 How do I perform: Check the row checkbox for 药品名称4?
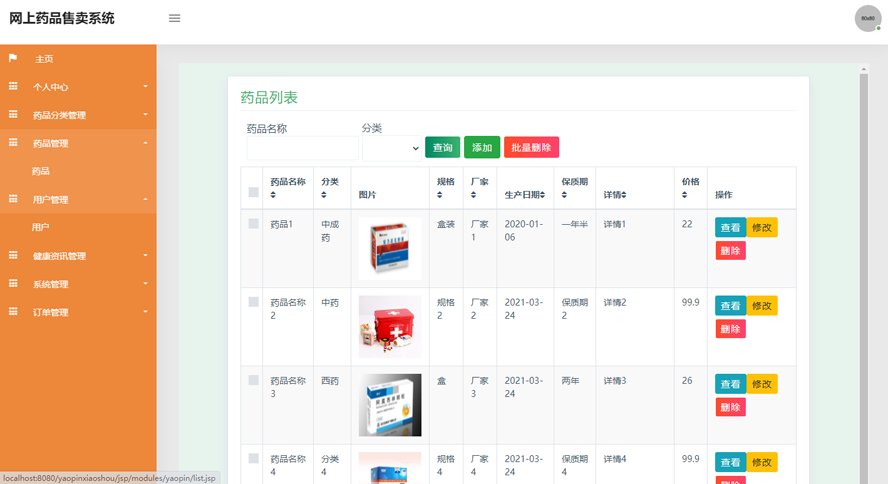pyautogui.click(x=254, y=458)
